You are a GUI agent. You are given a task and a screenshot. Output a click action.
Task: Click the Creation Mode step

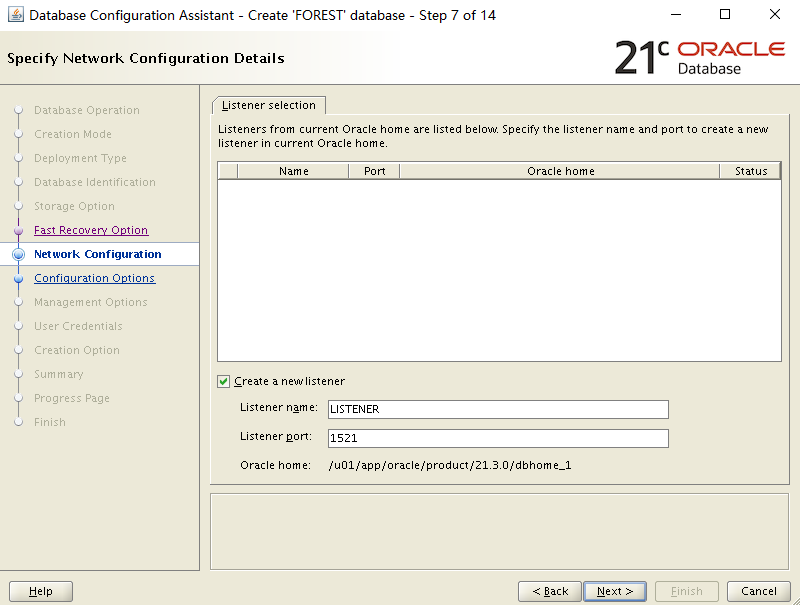(72, 134)
